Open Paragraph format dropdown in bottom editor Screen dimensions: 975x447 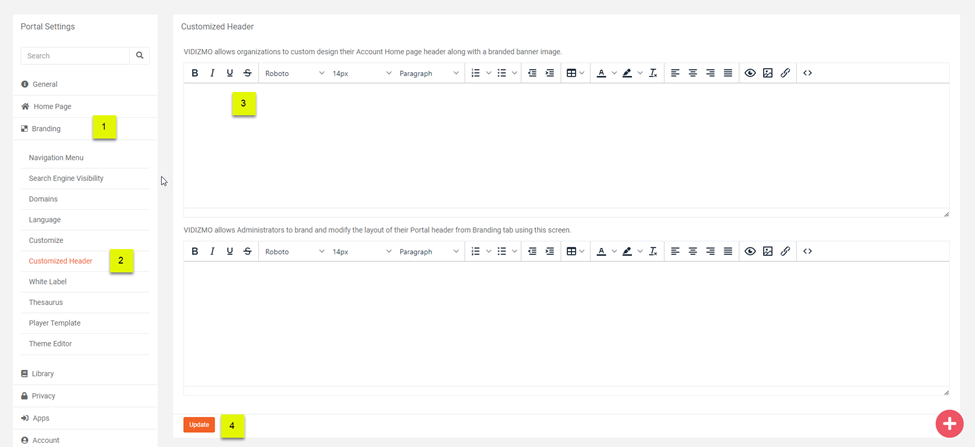point(429,252)
